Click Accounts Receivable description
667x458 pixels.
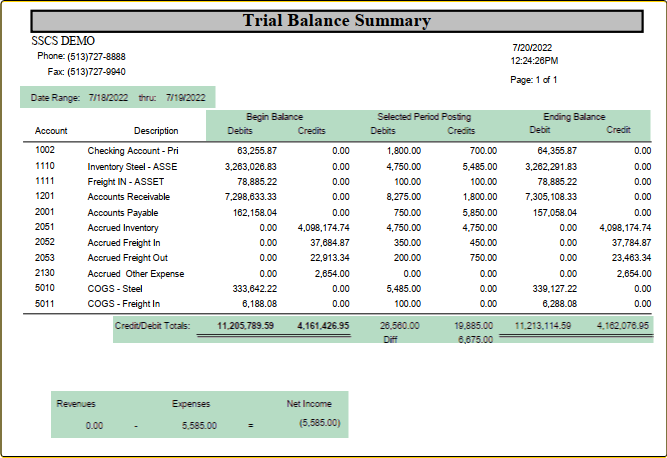[x=128, y=196]
